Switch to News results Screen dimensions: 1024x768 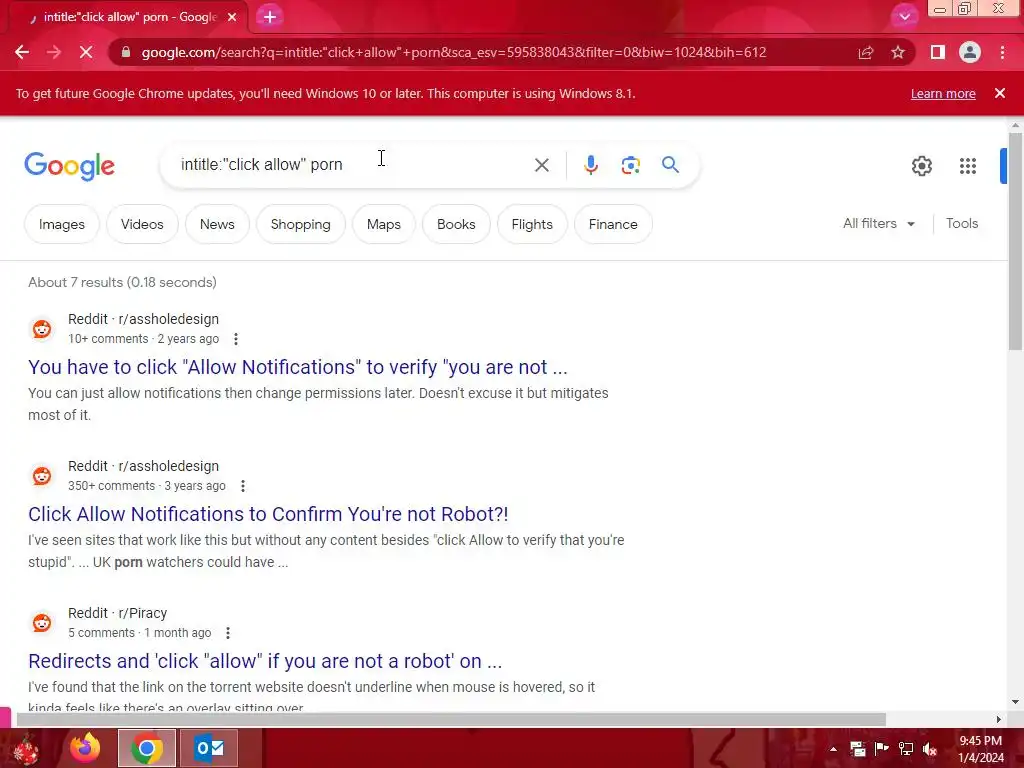217,224
